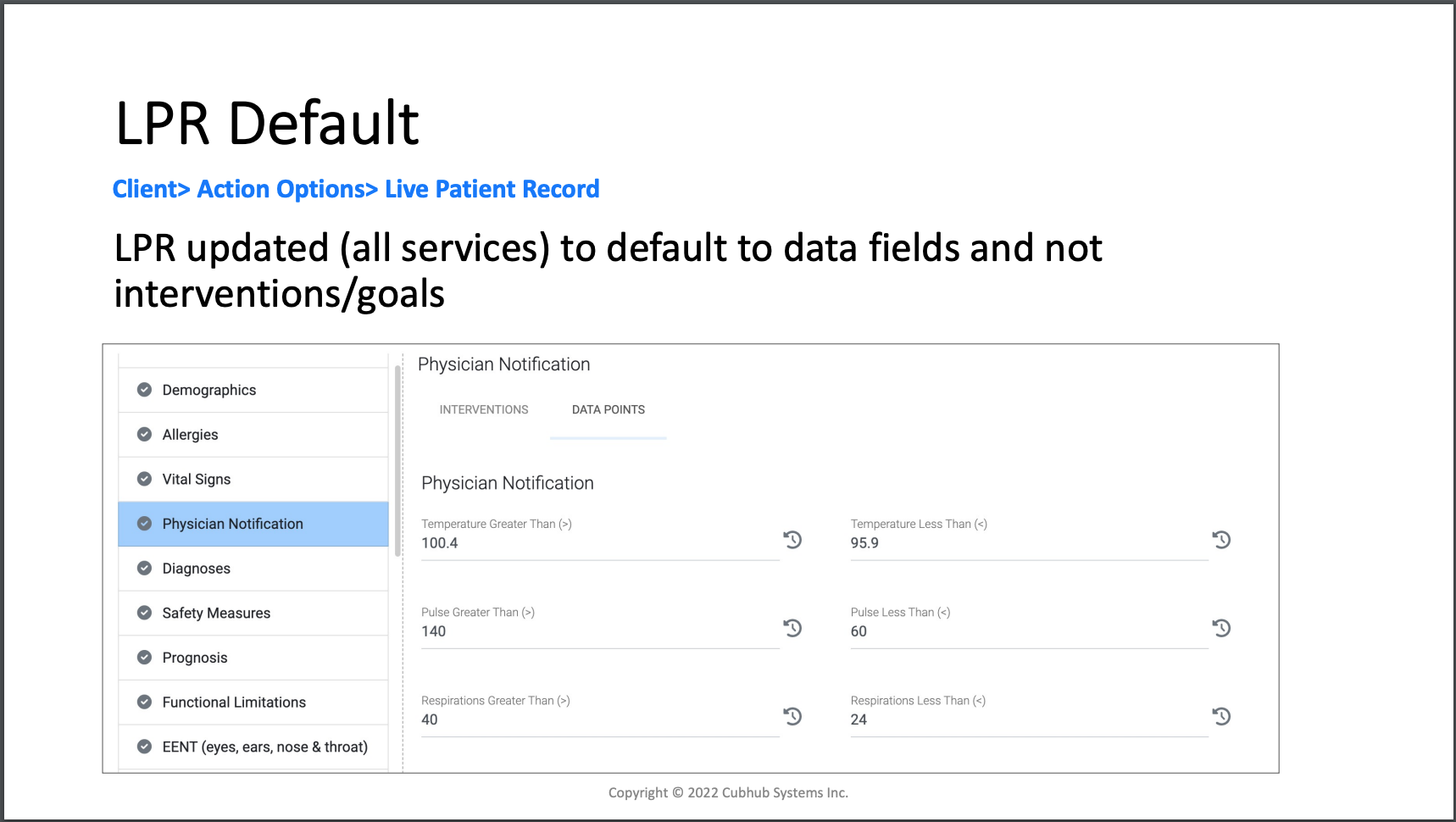Click history icon for Temperature Less Than

click(1221, 540)
